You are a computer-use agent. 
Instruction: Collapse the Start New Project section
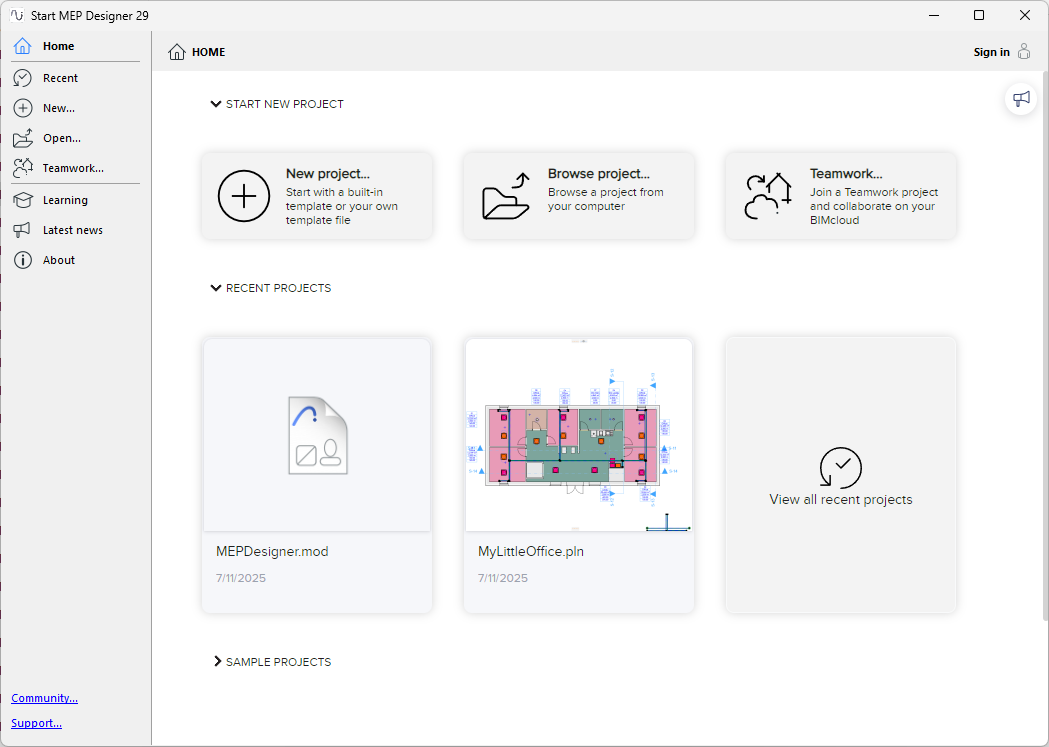pos(216,104)
